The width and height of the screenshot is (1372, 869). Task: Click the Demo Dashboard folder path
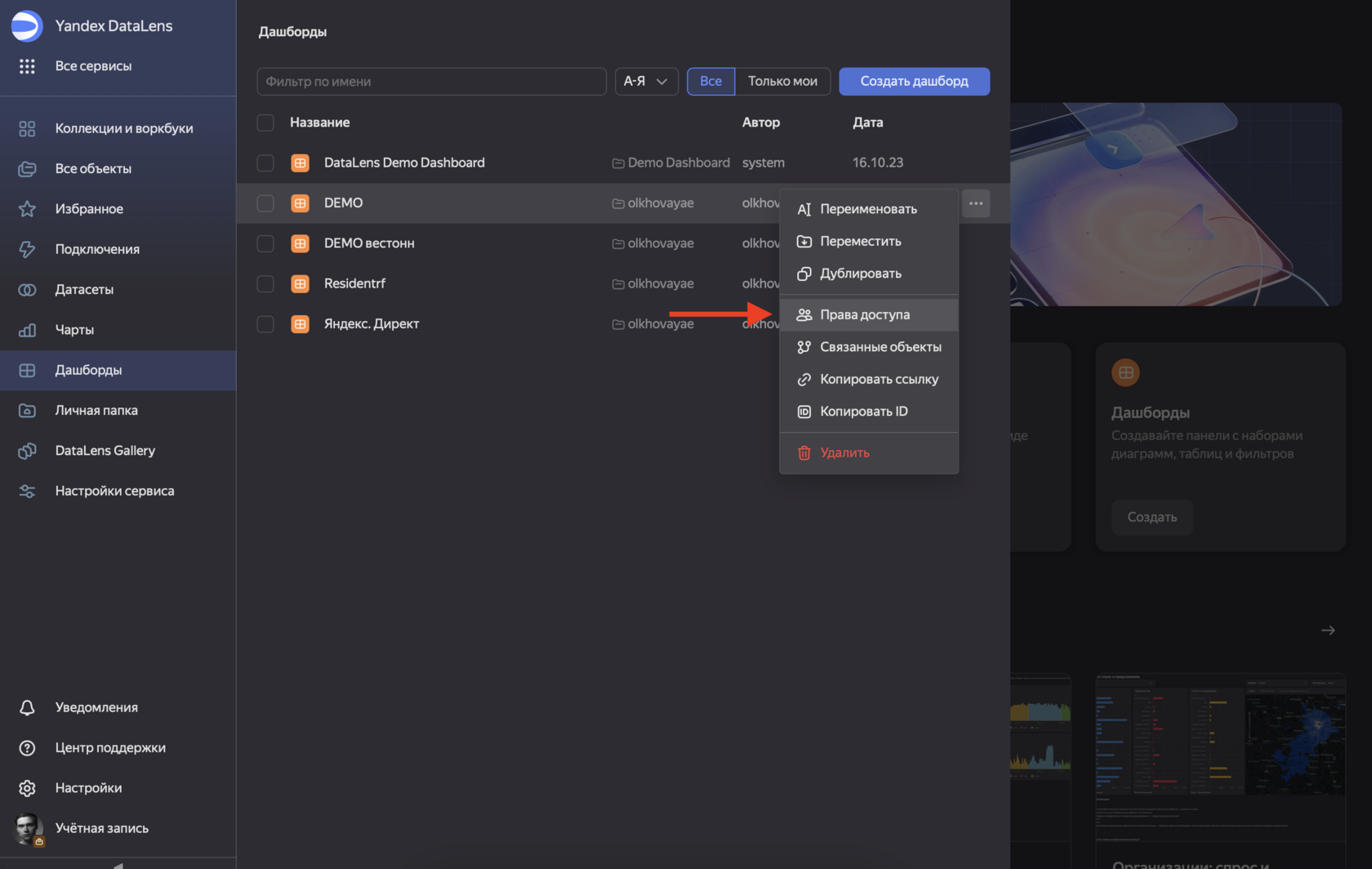pos(671,163)
